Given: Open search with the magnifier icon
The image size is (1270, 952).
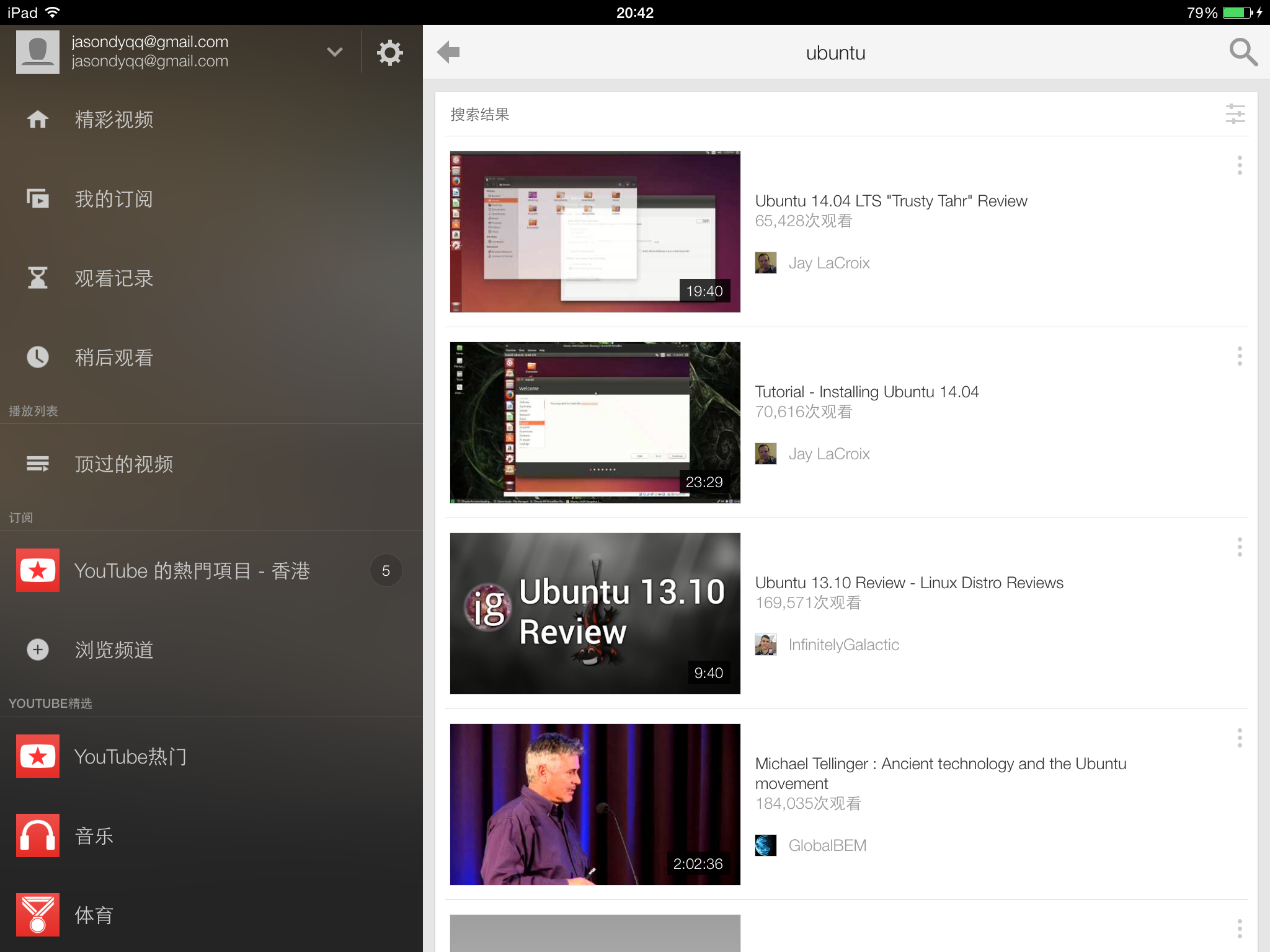Looking at the screenshot, I should (1243, 52).
